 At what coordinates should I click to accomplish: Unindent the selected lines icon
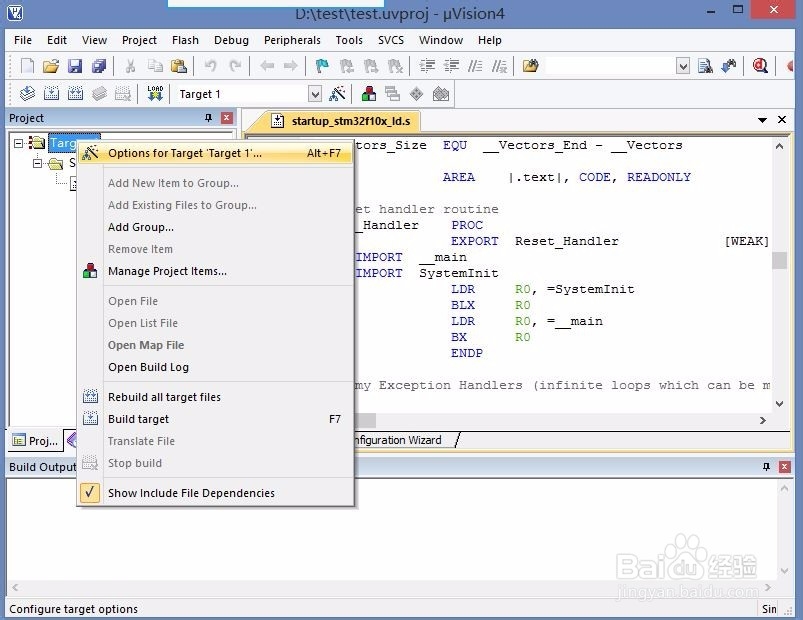[451, 66]
